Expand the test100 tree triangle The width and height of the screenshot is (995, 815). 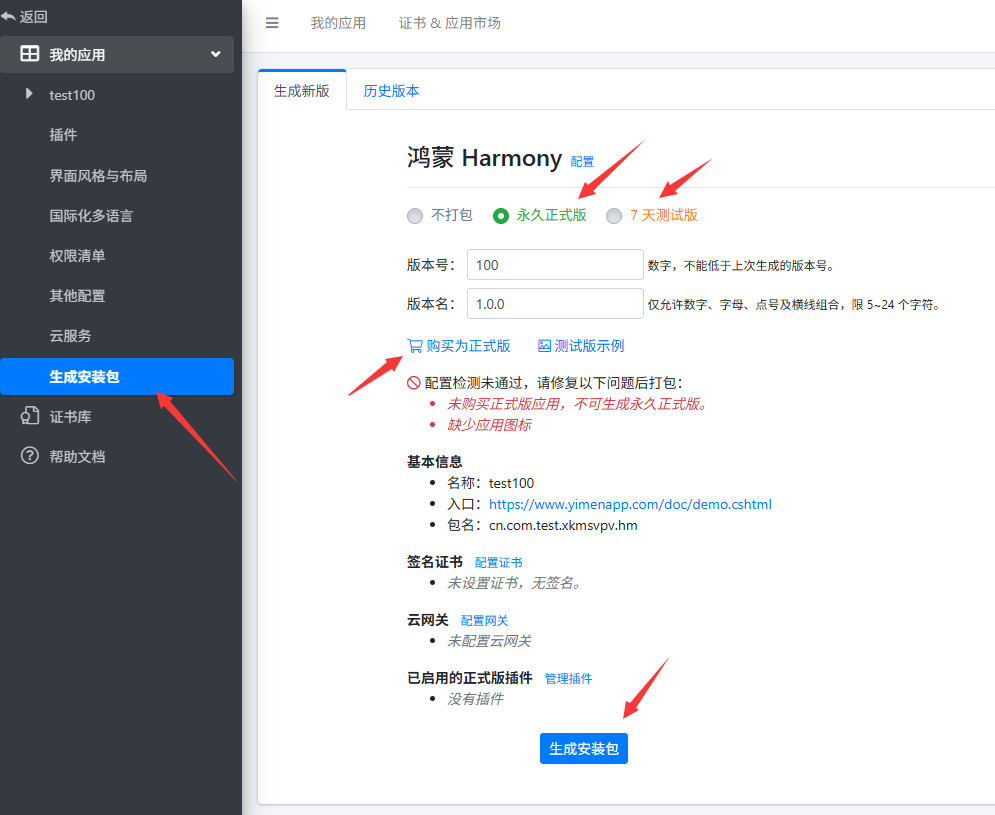pos(29,94)
